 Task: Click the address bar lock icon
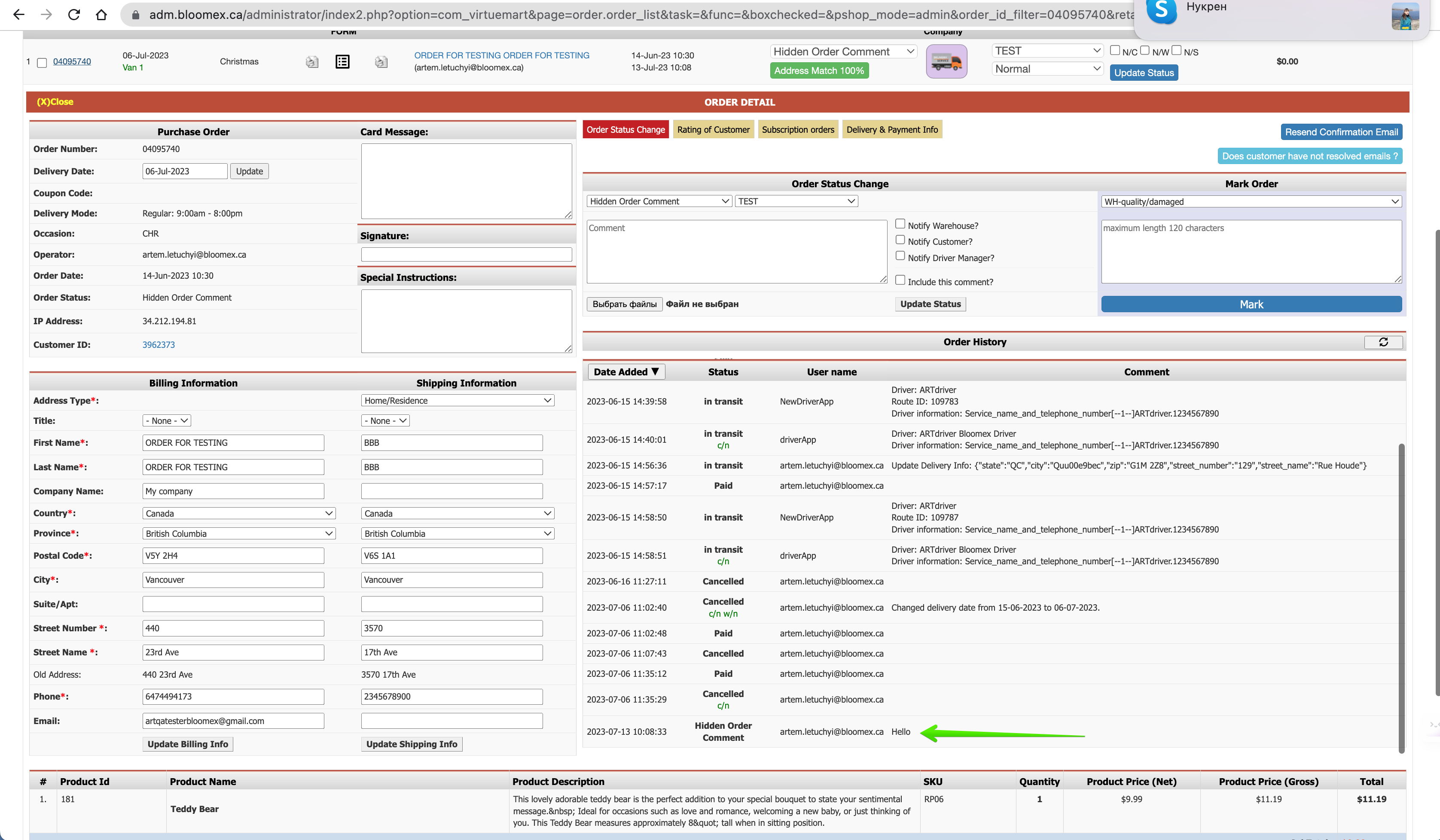pos(135,15)
